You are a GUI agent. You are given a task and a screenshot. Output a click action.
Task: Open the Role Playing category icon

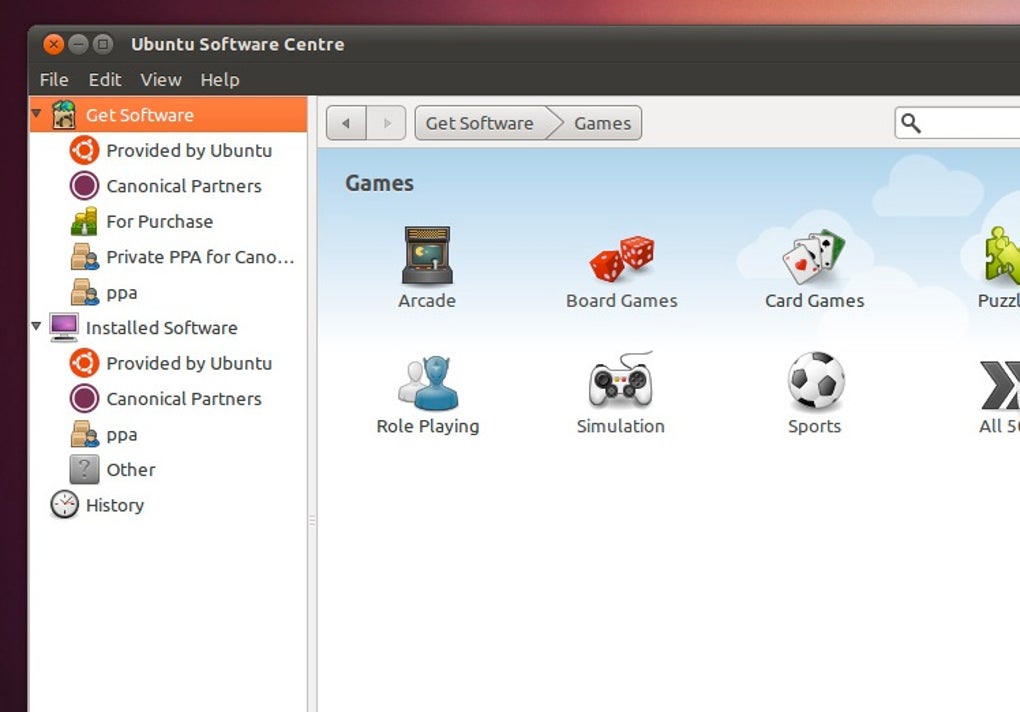(428, 382)
